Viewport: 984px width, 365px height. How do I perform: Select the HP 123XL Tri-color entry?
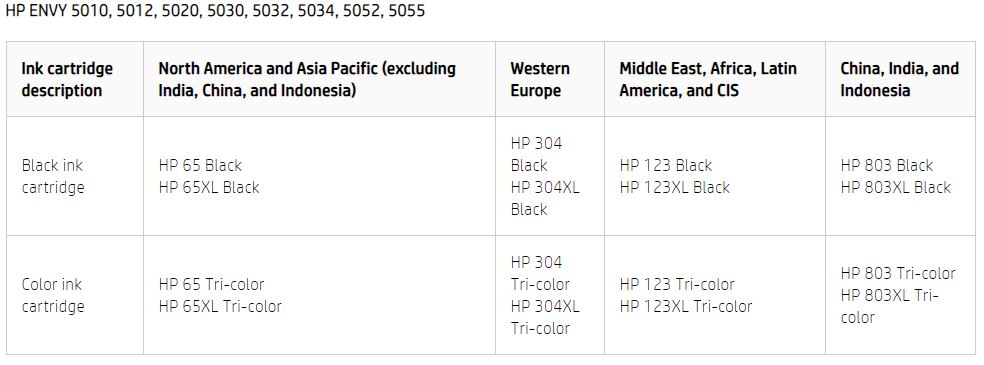686,306
